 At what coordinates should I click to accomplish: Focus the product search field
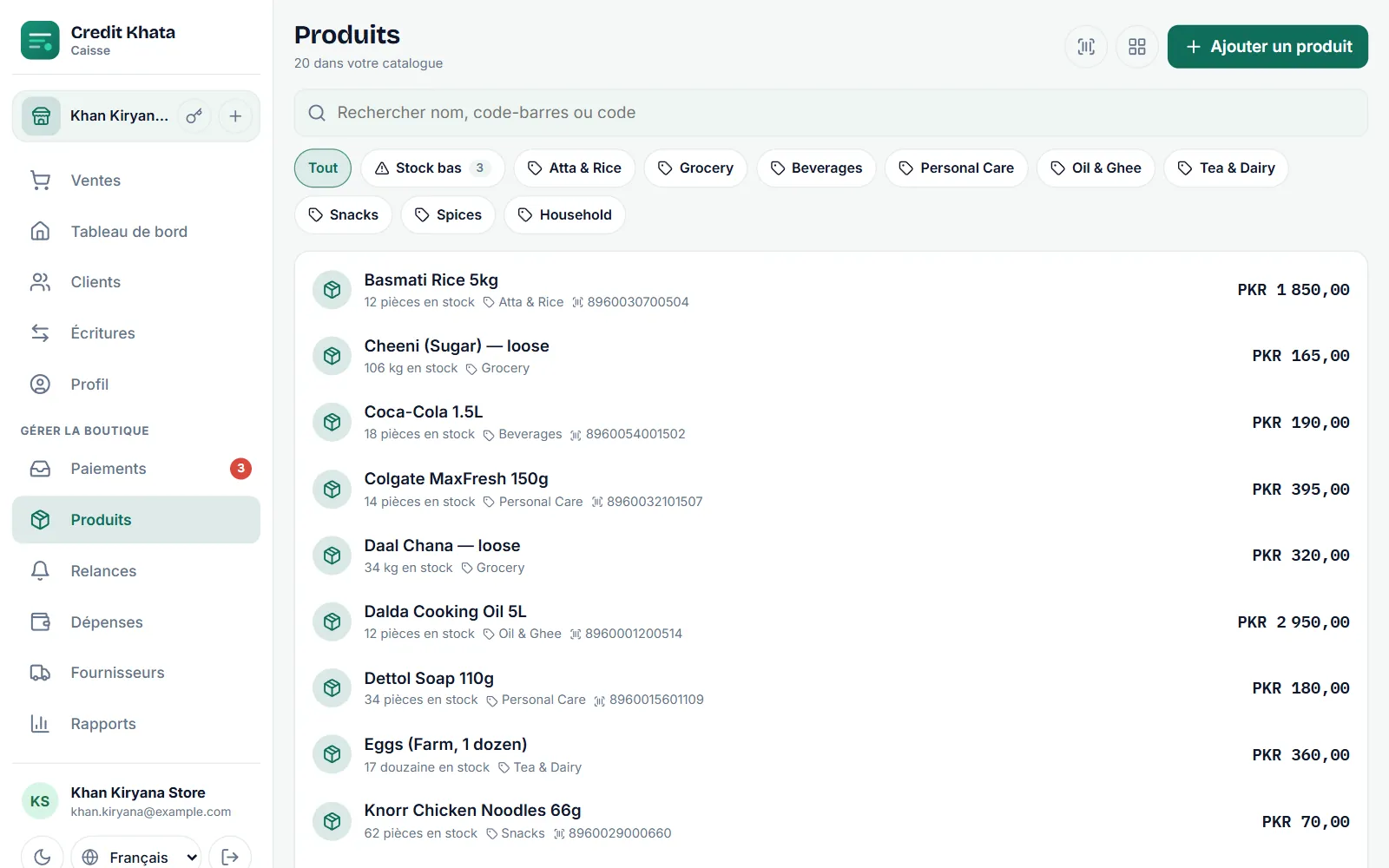coord(831,113)
